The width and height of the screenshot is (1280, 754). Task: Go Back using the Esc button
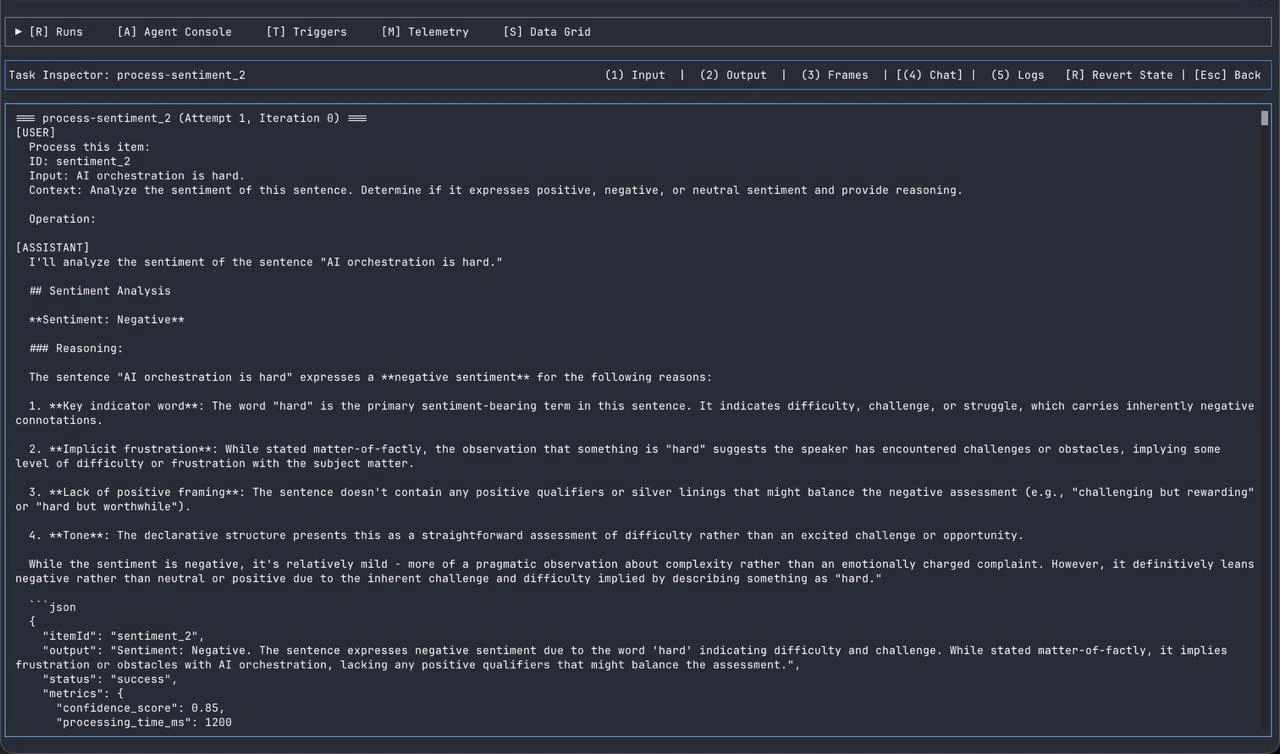pos(1228,74)
